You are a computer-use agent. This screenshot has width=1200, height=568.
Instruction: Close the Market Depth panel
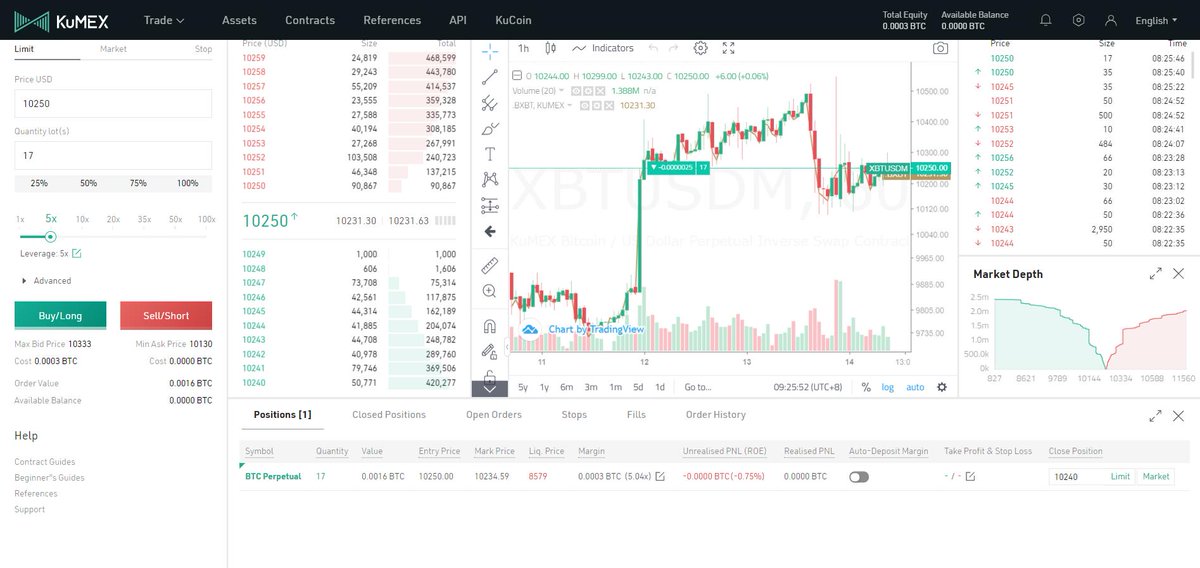coord(1178,273)
